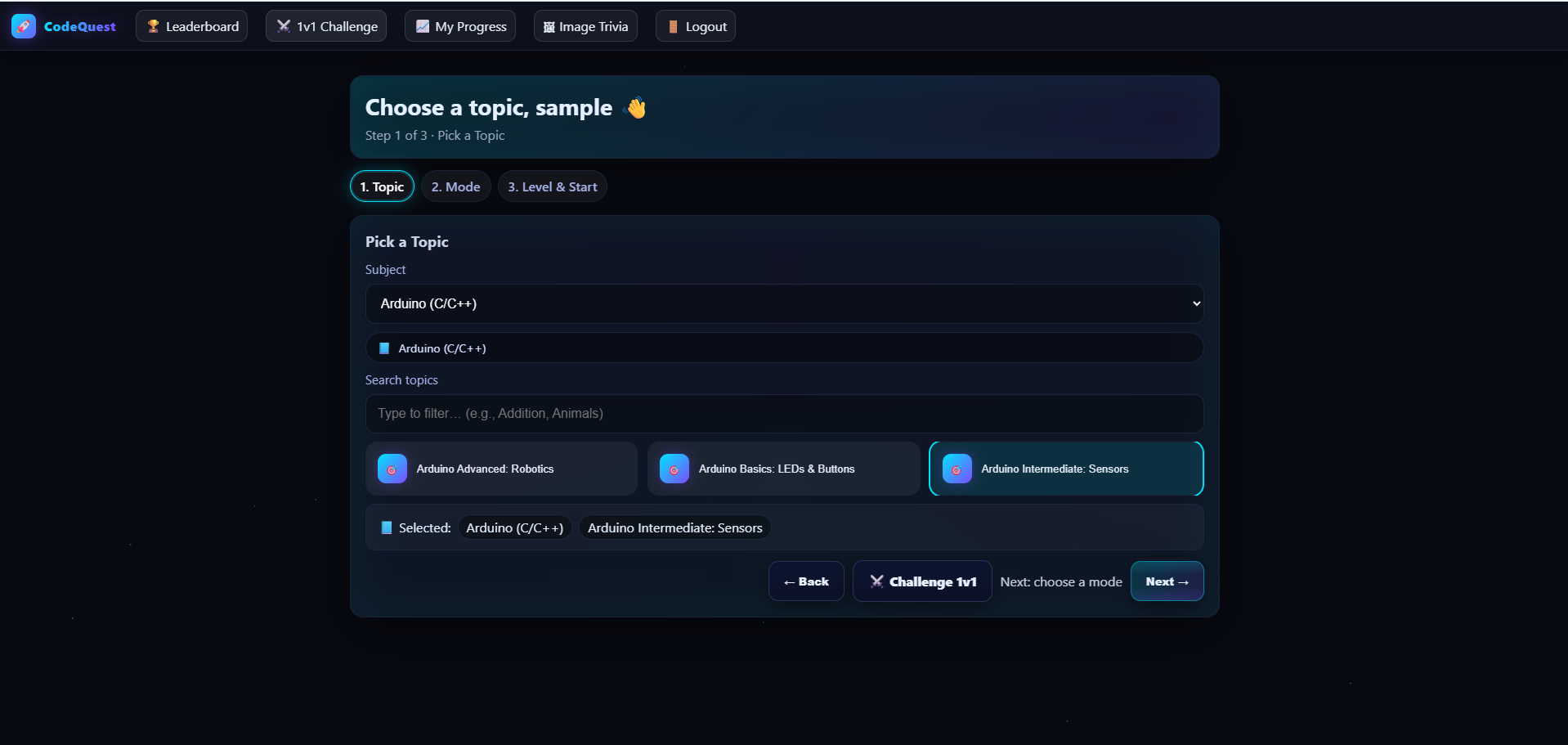Click the icon on the Arduino Intermediate: Sensors card
Viewport: 1568px width, 745px height.
[x=956, y=469]
